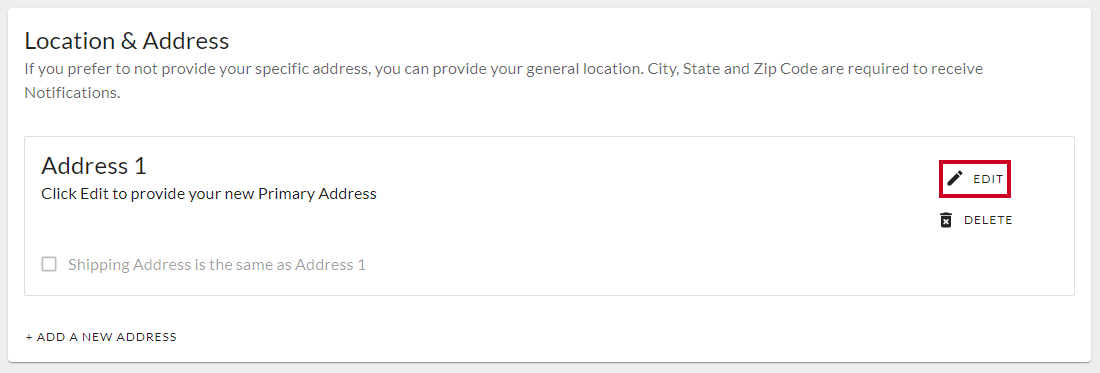Open the Add a New Address link

(x=101, y=337)
